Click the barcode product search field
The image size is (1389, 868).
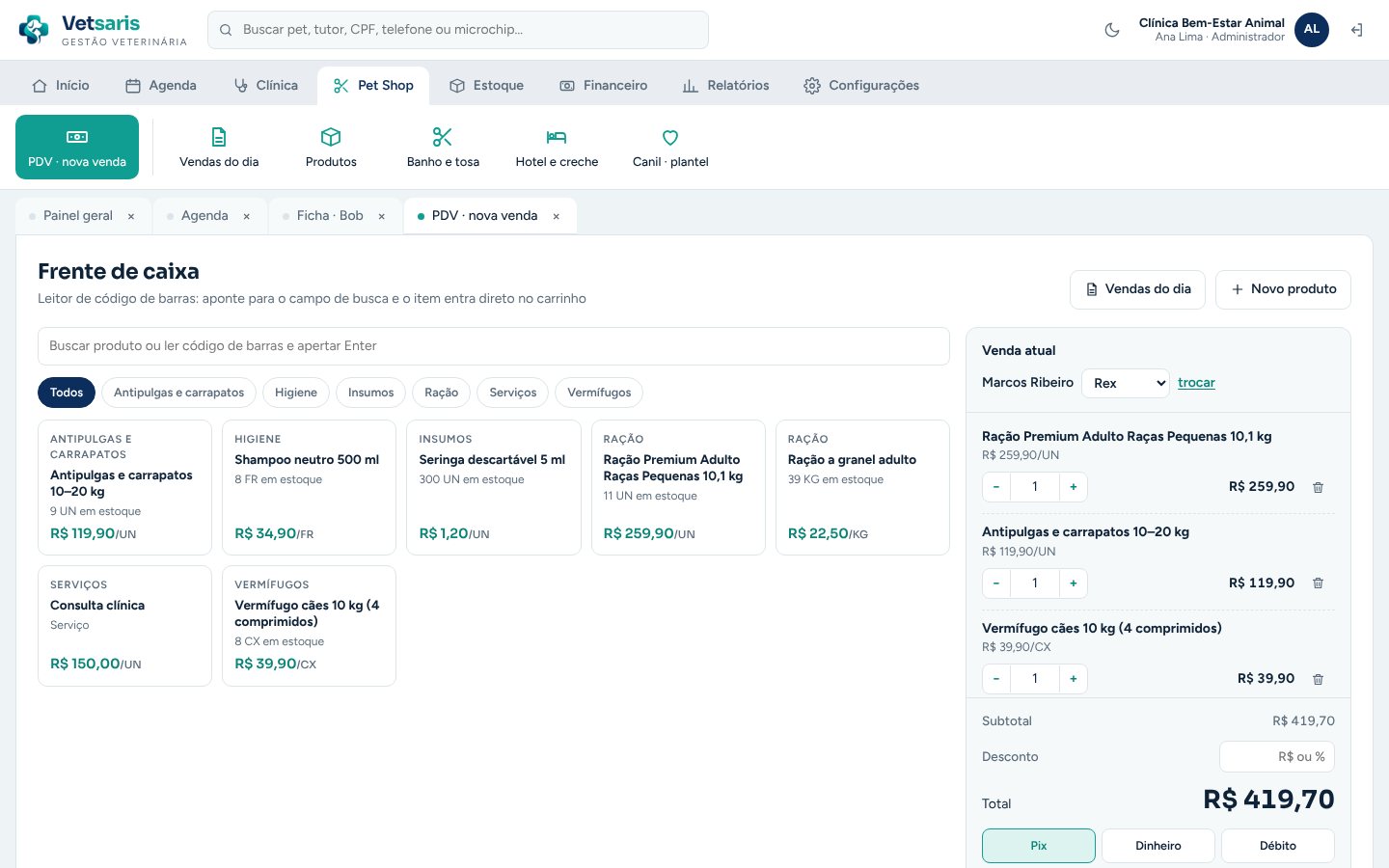click(x=494, y=346)
